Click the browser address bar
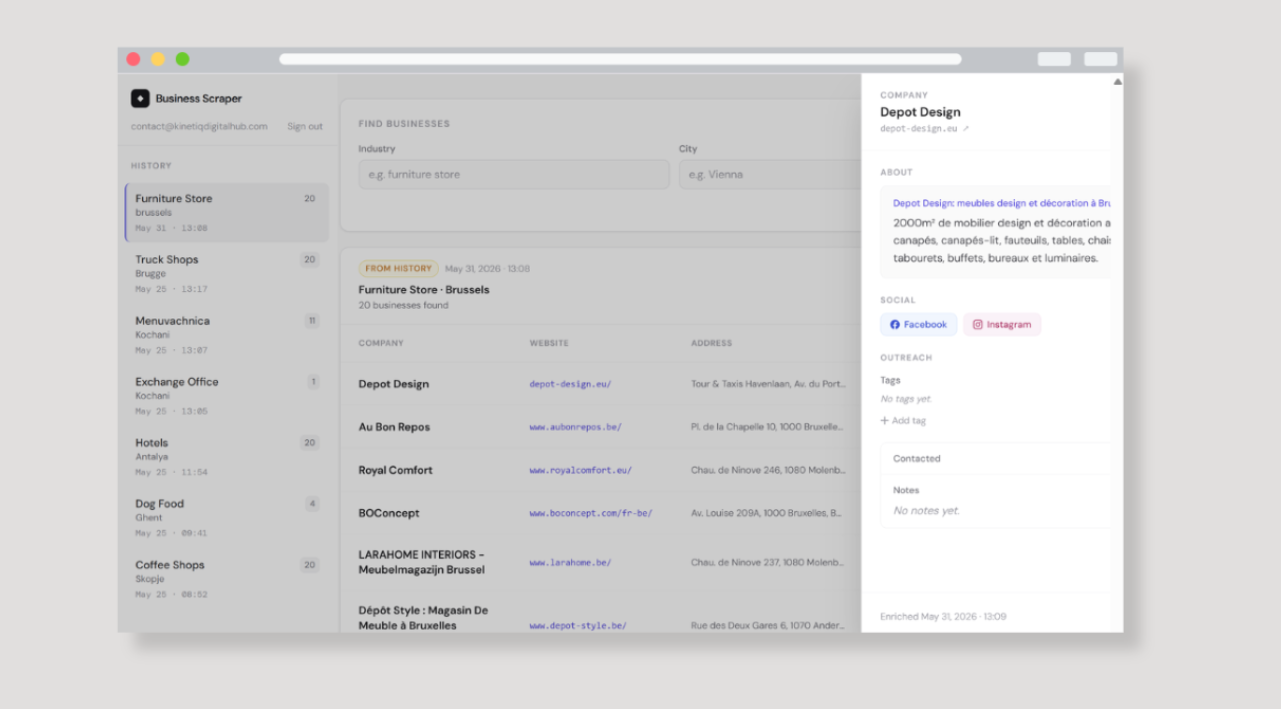 (620, 59)
